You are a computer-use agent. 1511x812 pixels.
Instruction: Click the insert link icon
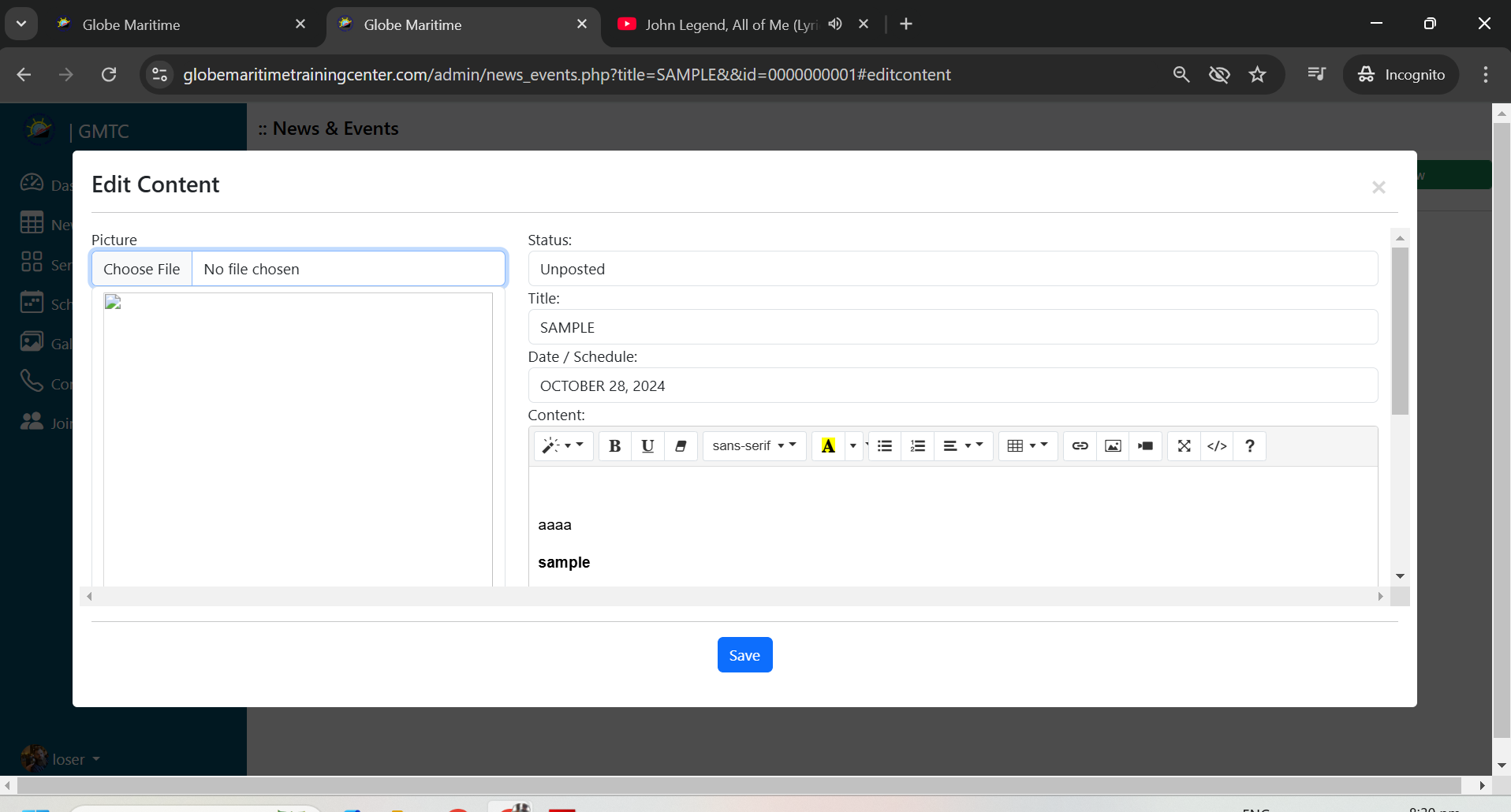pyautogui.click(x=1080, y=446)
